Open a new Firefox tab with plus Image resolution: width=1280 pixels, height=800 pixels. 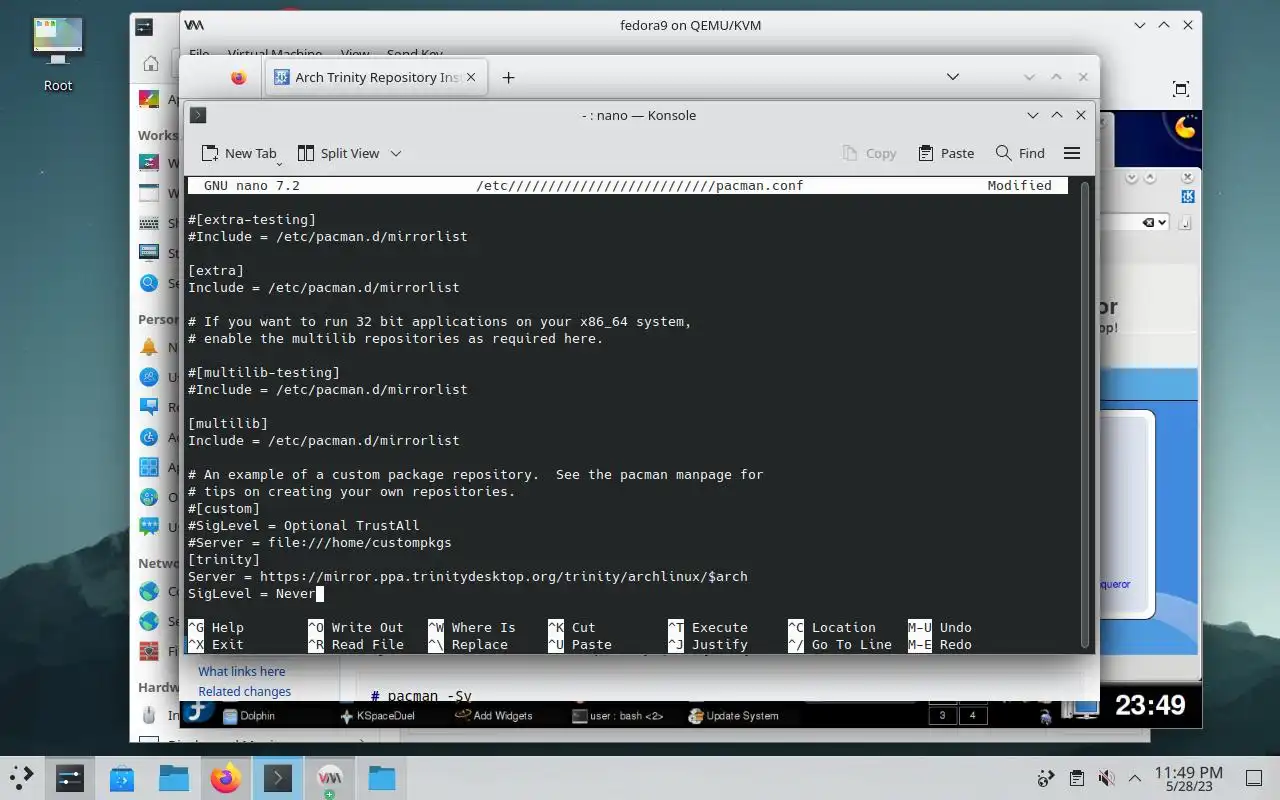(x=508, y=77)
